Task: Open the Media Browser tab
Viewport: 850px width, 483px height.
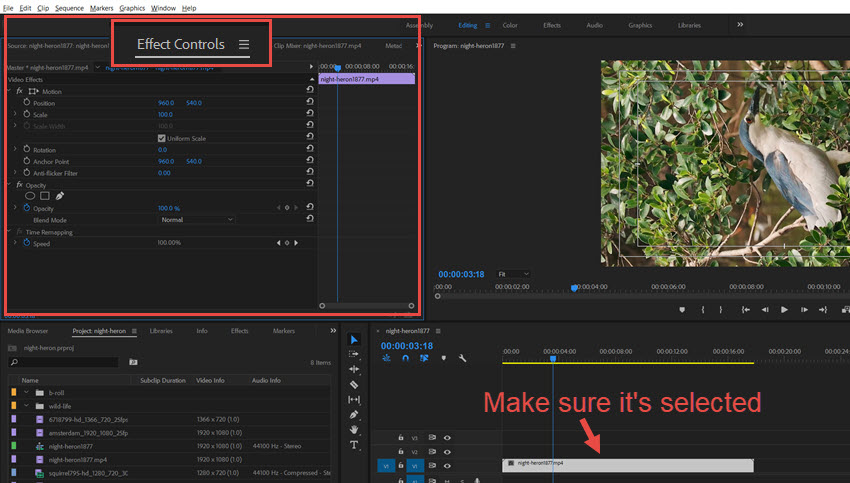Action: [x=28, y=331]
